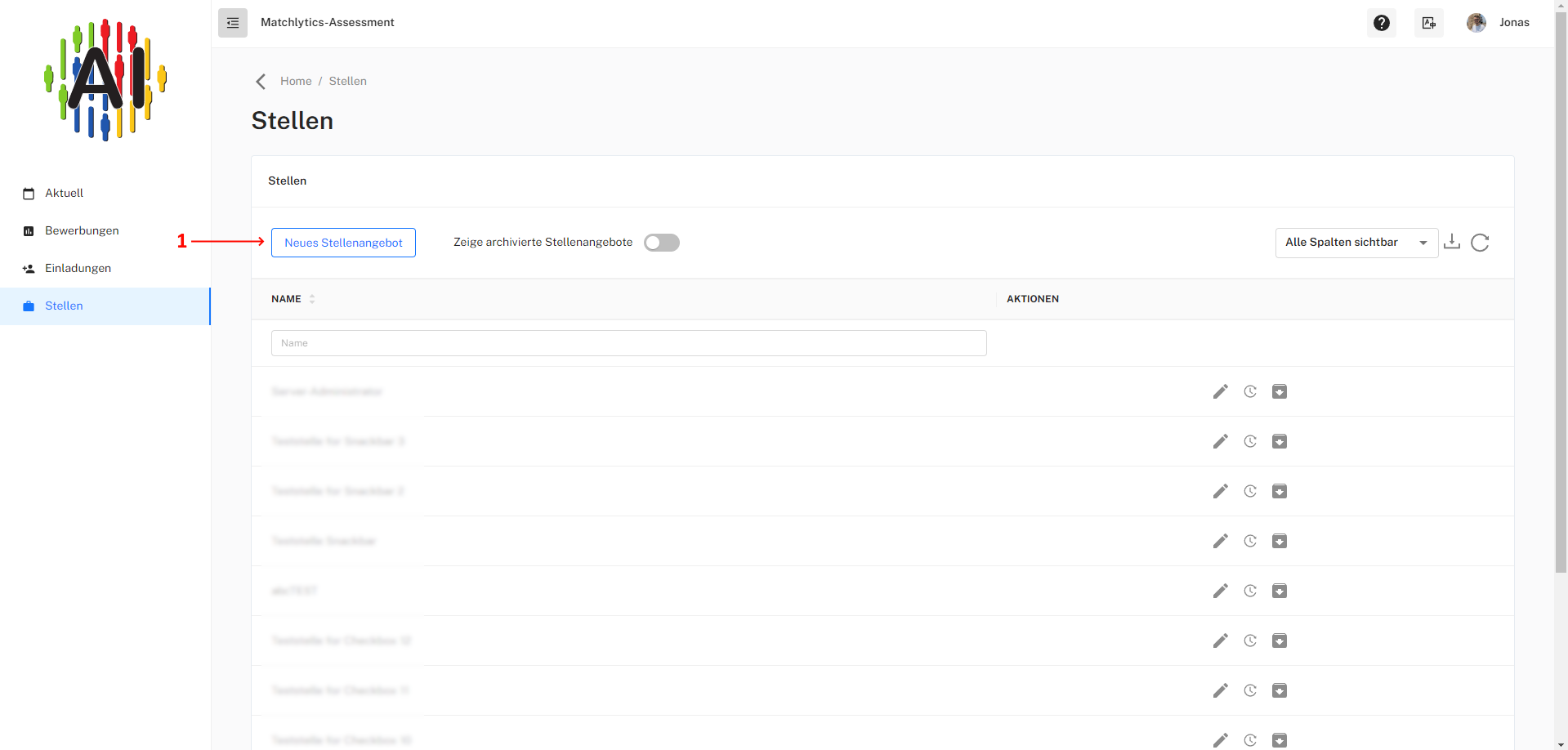Viewport: 1568px width, 750px height.
Task: Click Neues Stellenangebot button
Action: [343, 243]
